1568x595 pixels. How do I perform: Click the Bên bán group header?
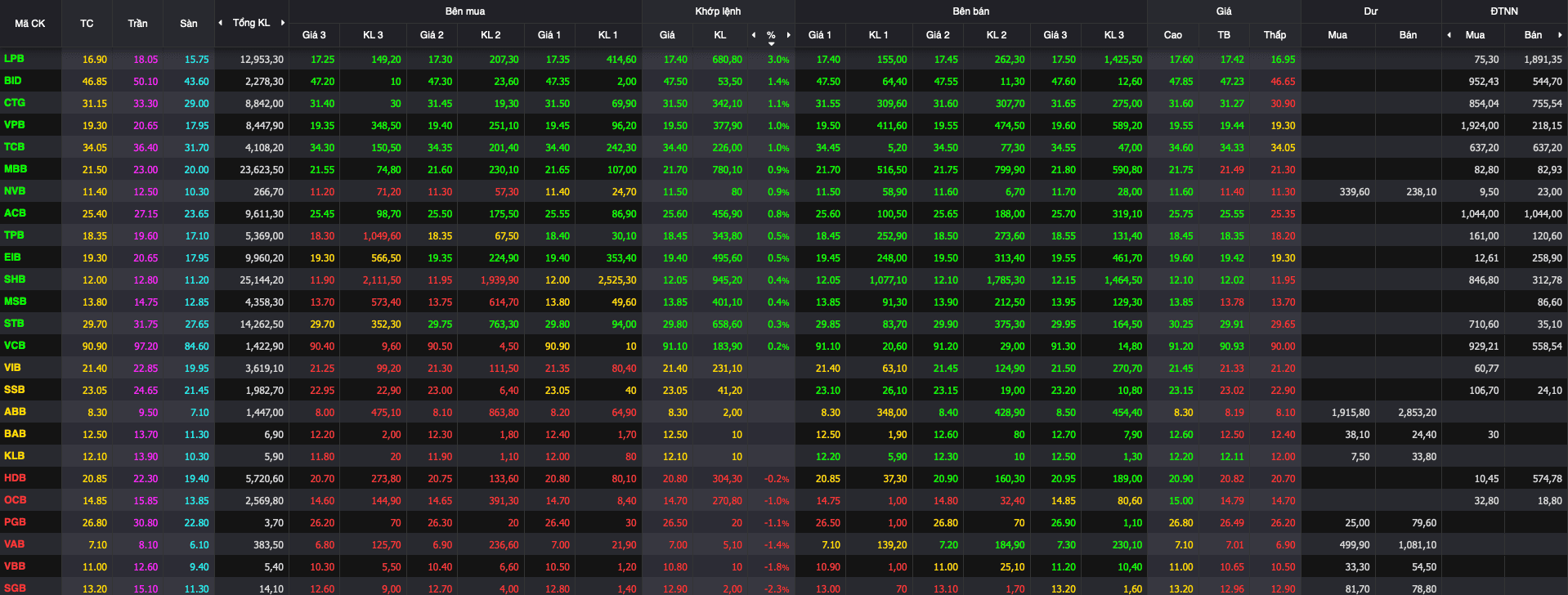[x=971, y=11]
